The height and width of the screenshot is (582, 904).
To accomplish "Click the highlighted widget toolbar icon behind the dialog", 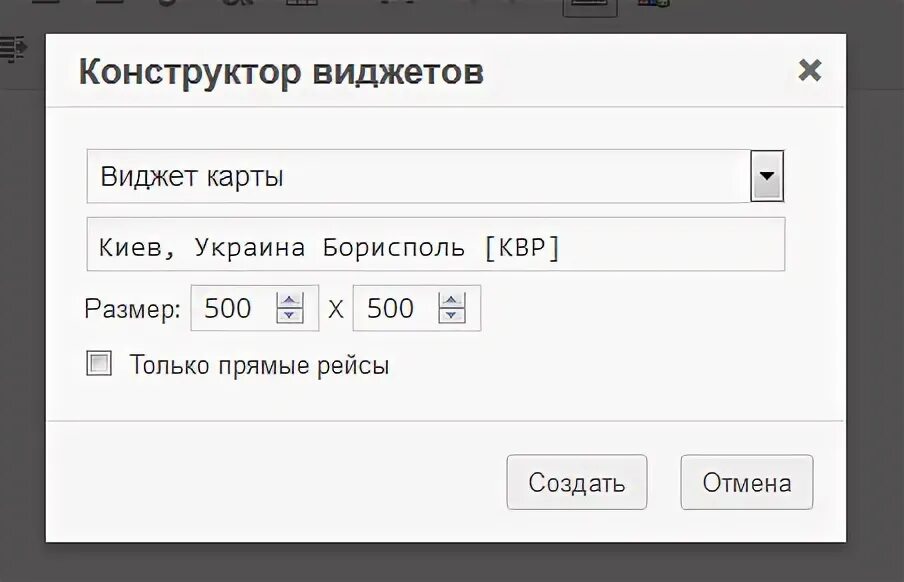I will pyautogui.click(x=590, y=6).
